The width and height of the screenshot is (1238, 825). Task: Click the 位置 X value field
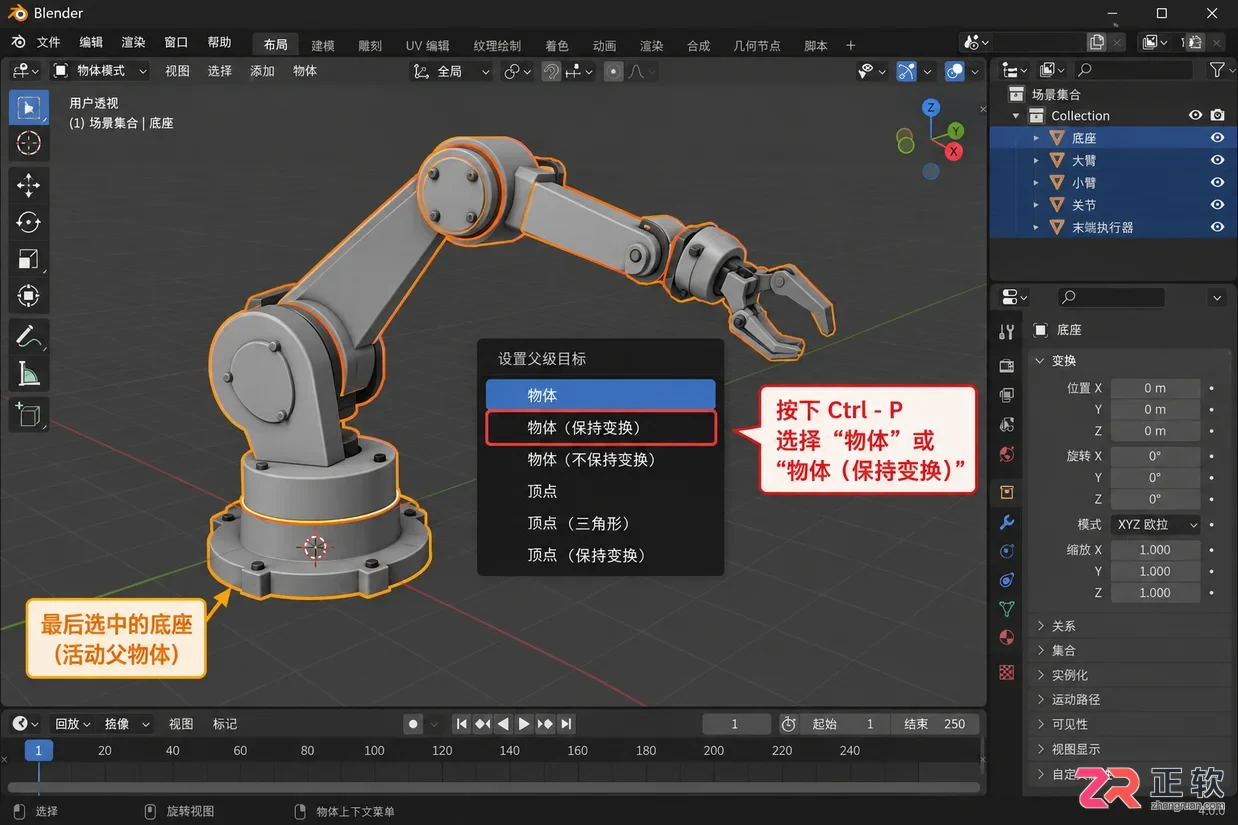click(1156, 388)
